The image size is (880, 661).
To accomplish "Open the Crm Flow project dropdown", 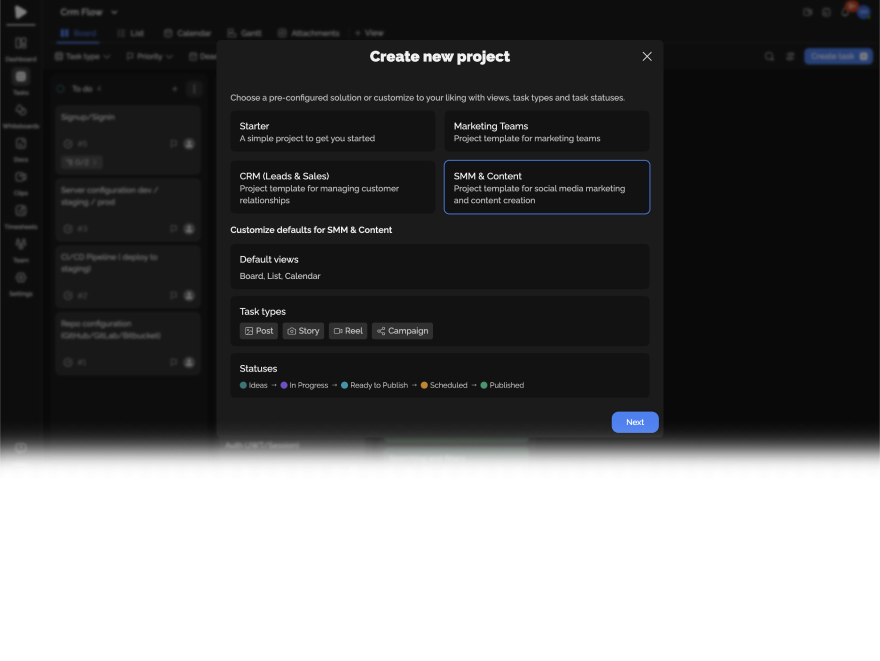I will coord(88,12).
